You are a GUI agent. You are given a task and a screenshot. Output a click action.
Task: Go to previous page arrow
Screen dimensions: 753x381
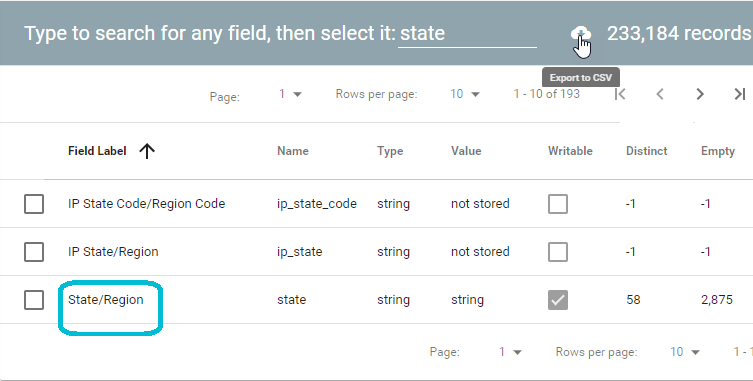[660, 94]
